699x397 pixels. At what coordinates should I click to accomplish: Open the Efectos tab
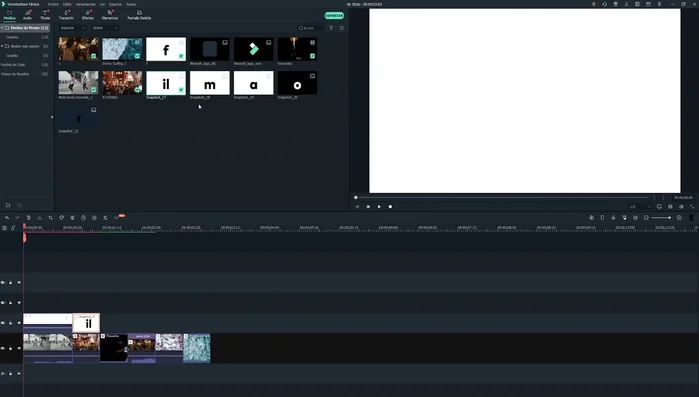(87, 15)
